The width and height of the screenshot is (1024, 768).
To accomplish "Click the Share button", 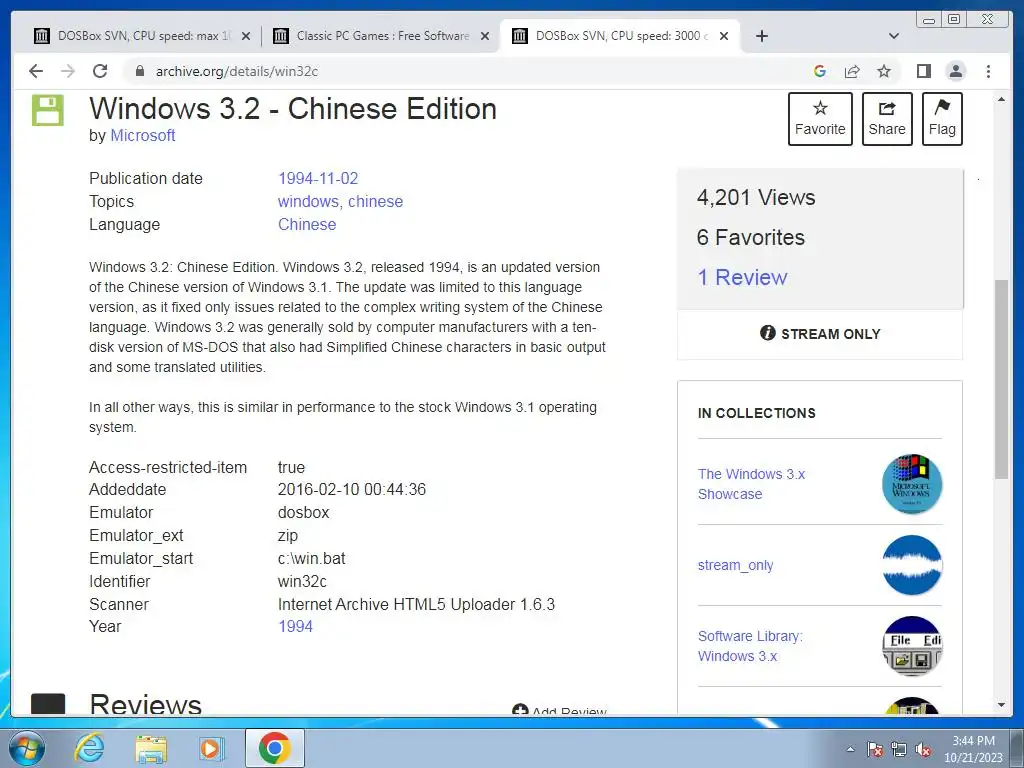I will [x=887, y=119].
